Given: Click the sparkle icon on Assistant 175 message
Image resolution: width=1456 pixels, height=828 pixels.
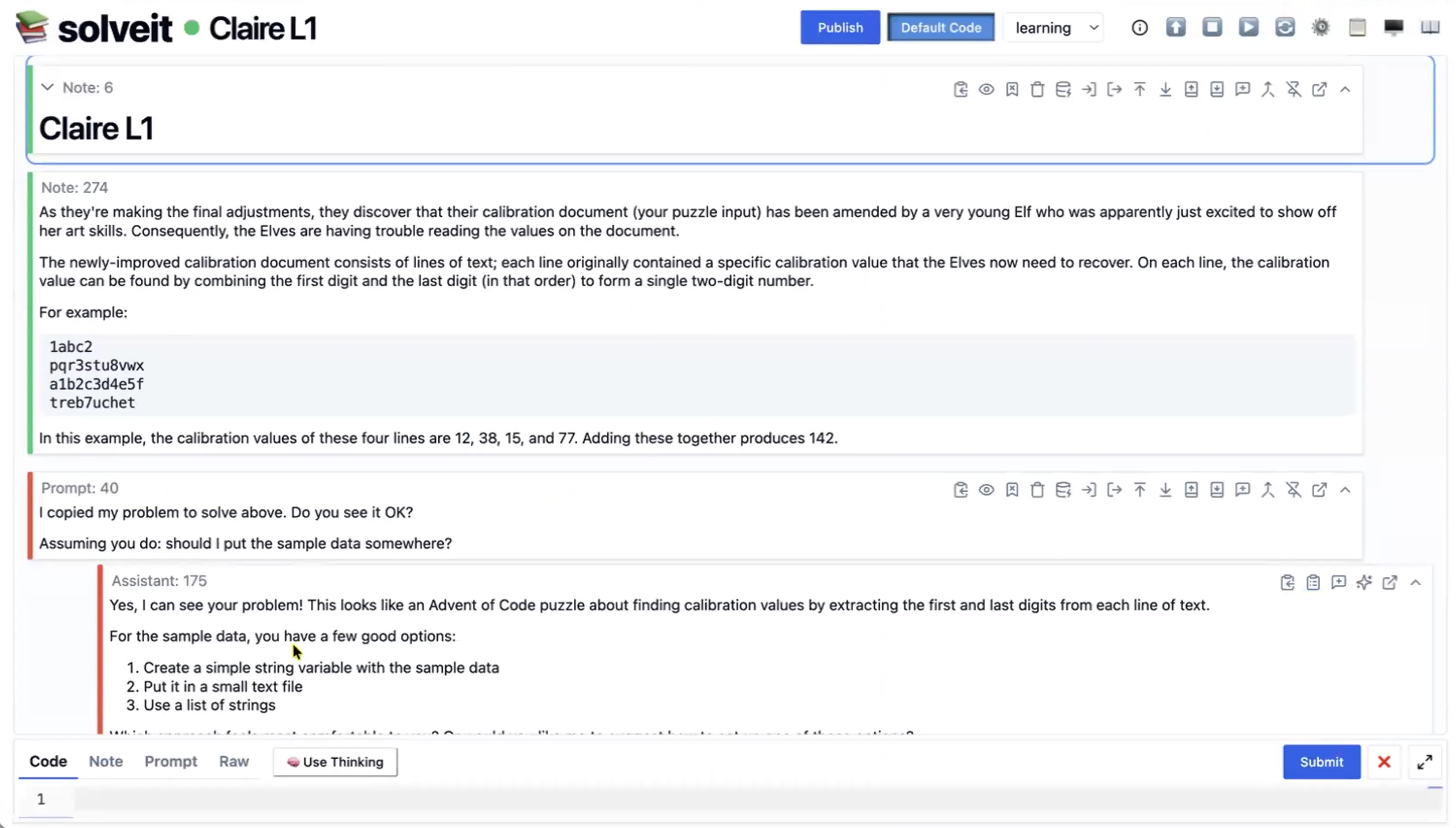Looking at the screenshot, I should pyautogui.click(x=1364, y=582).
